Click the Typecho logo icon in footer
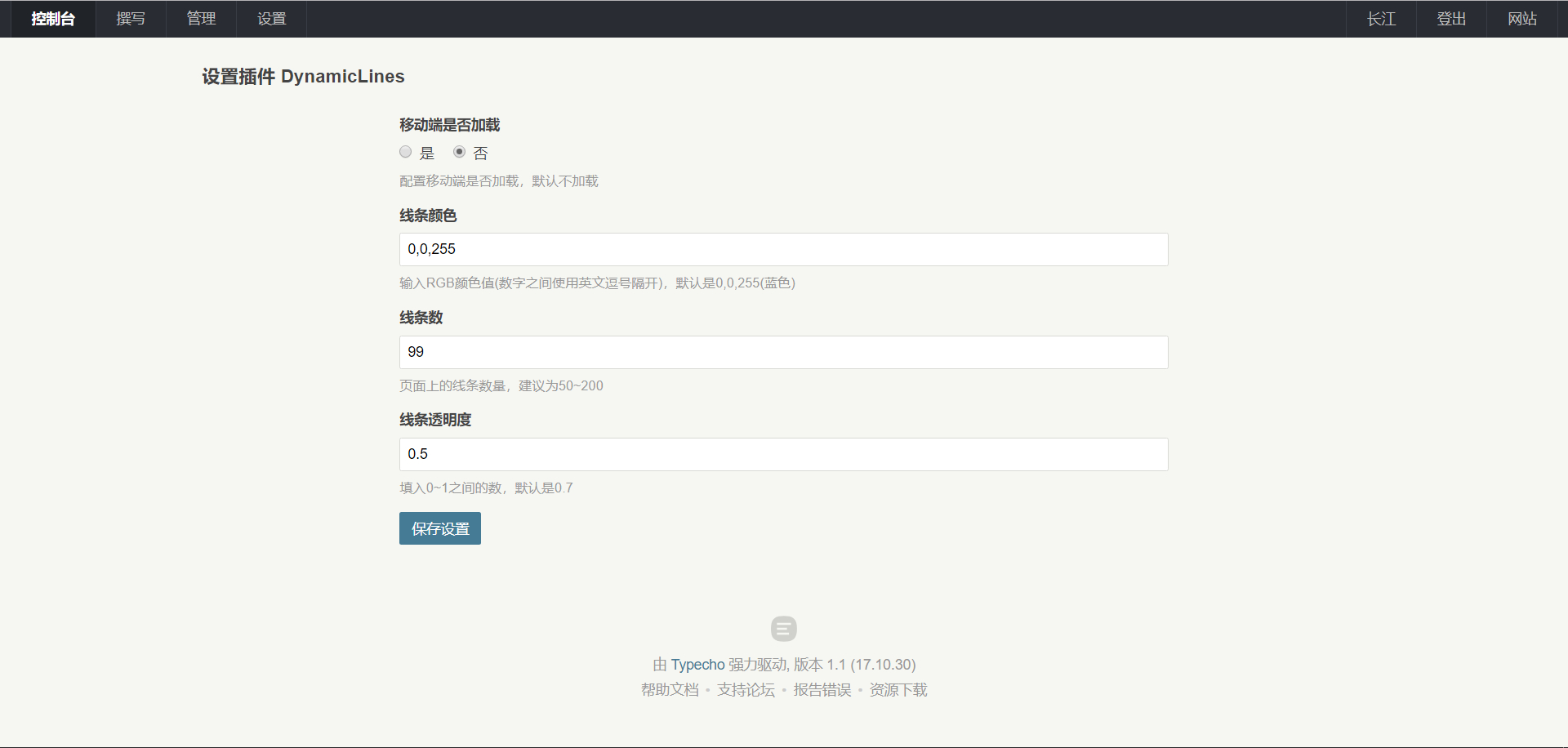This screenshot has width=1568, height=748. [x=783, y=628]
